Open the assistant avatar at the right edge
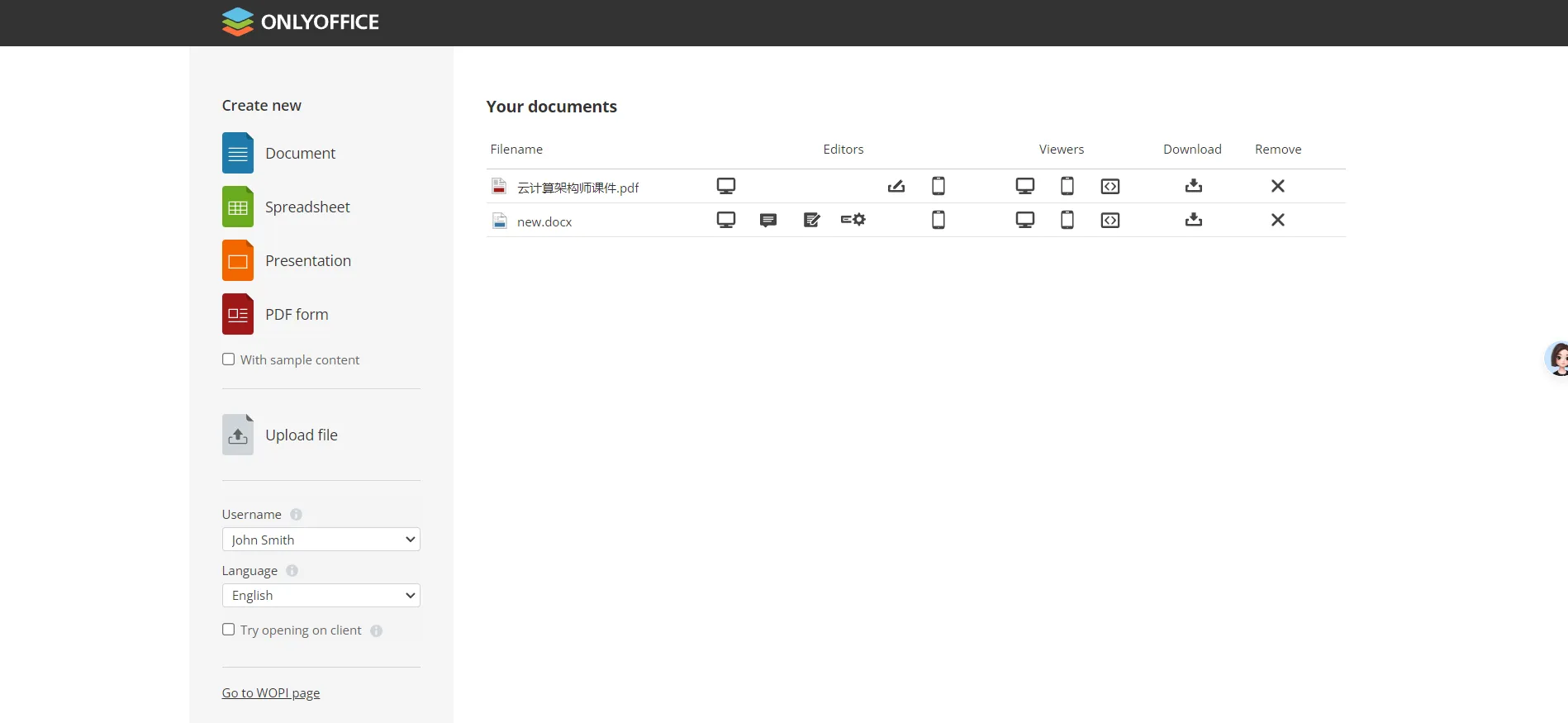 (x=1556, y=359)
